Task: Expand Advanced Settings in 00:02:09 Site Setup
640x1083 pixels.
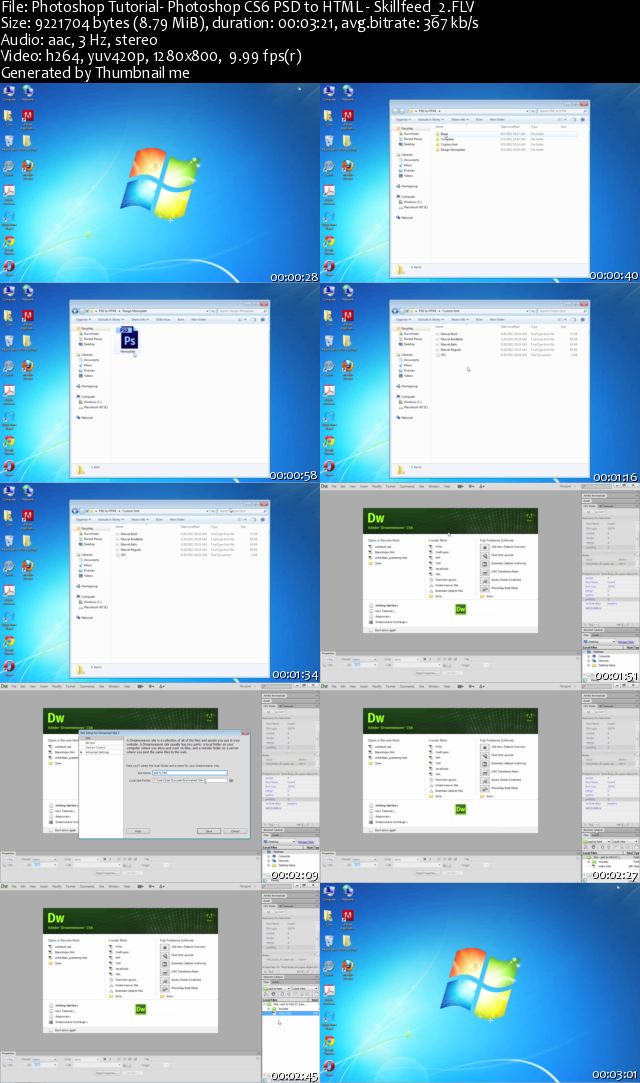Action: click(x=81, y=752)
